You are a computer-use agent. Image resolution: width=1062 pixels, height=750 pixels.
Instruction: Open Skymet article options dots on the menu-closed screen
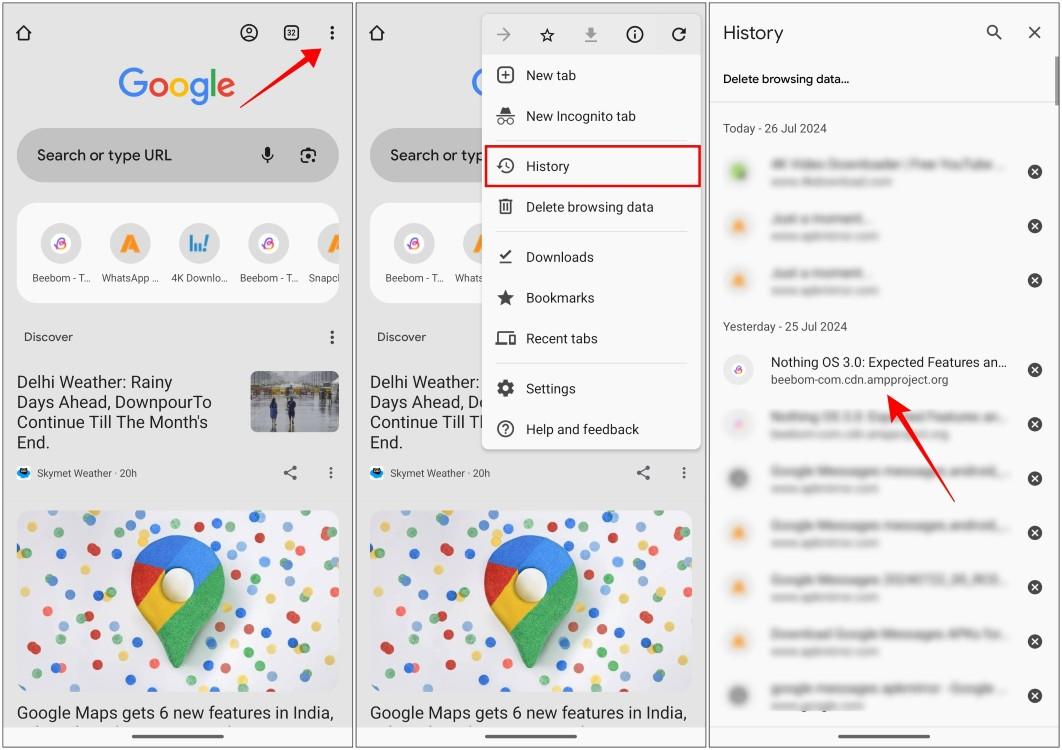coord(331,473)
